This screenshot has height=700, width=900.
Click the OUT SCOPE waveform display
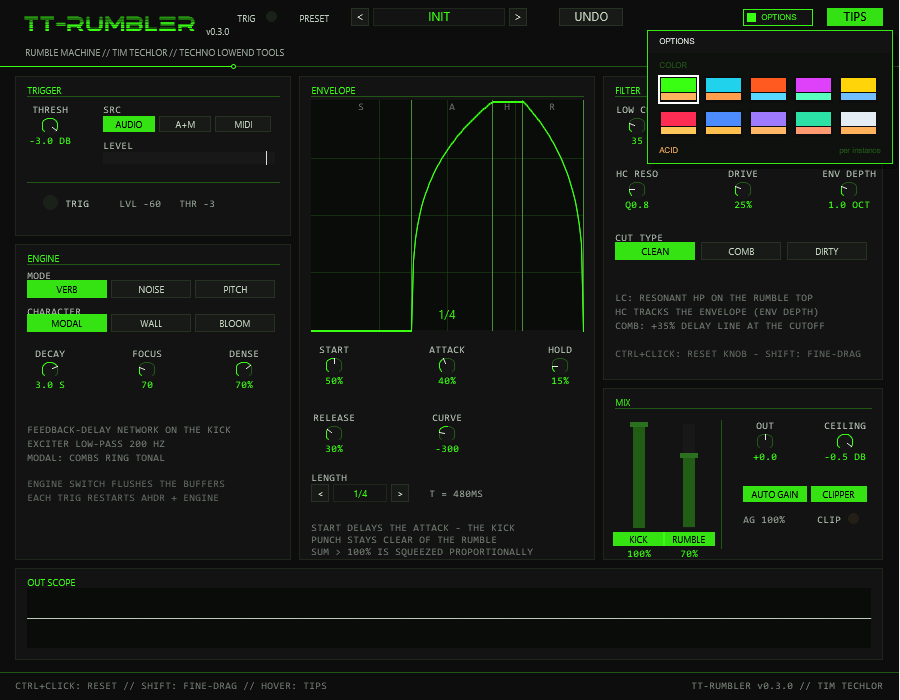[x=449, y=618]
